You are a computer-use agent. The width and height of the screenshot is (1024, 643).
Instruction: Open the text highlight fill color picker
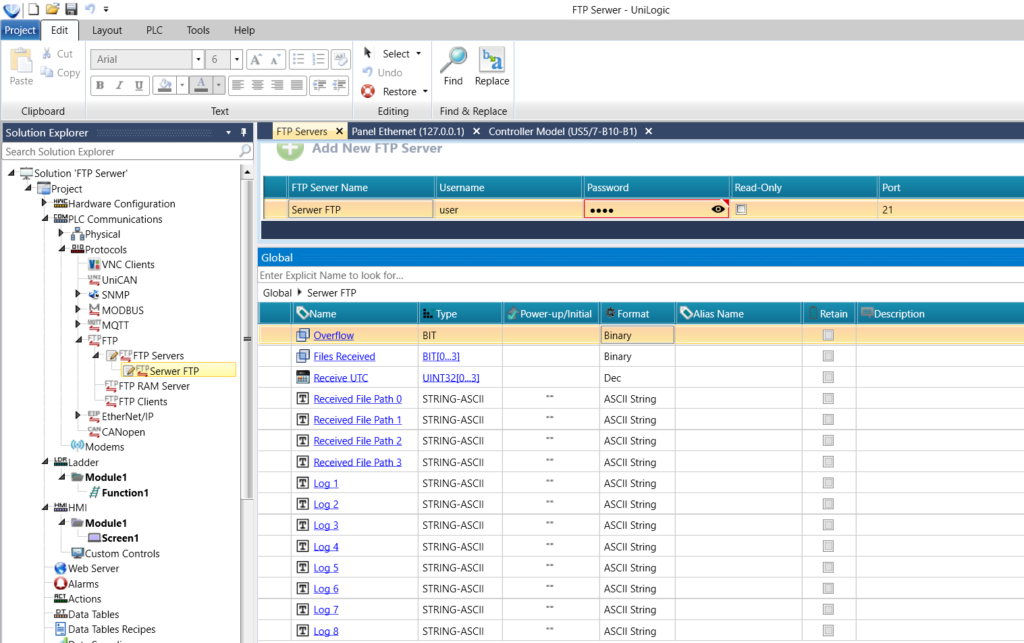pyautogui.click(x=165, y=86)
